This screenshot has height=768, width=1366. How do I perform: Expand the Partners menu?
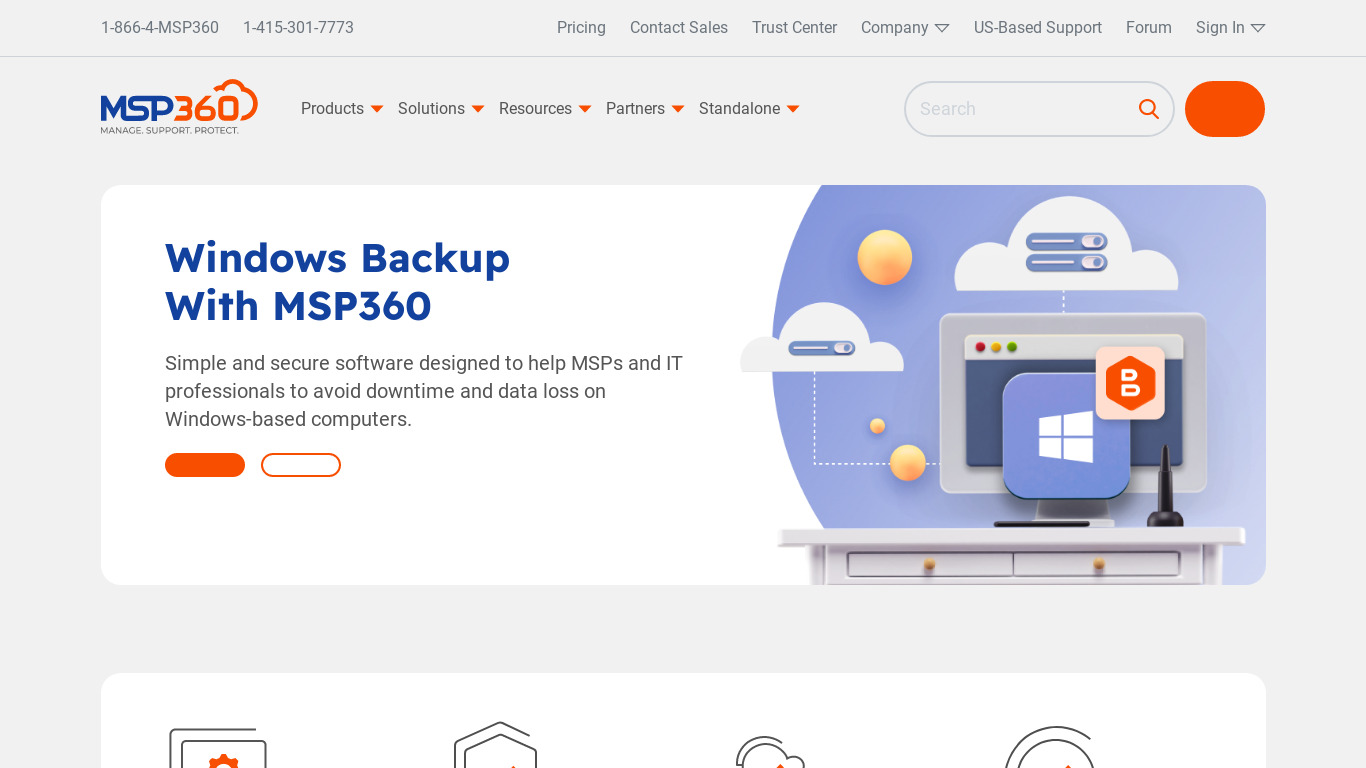645,109
